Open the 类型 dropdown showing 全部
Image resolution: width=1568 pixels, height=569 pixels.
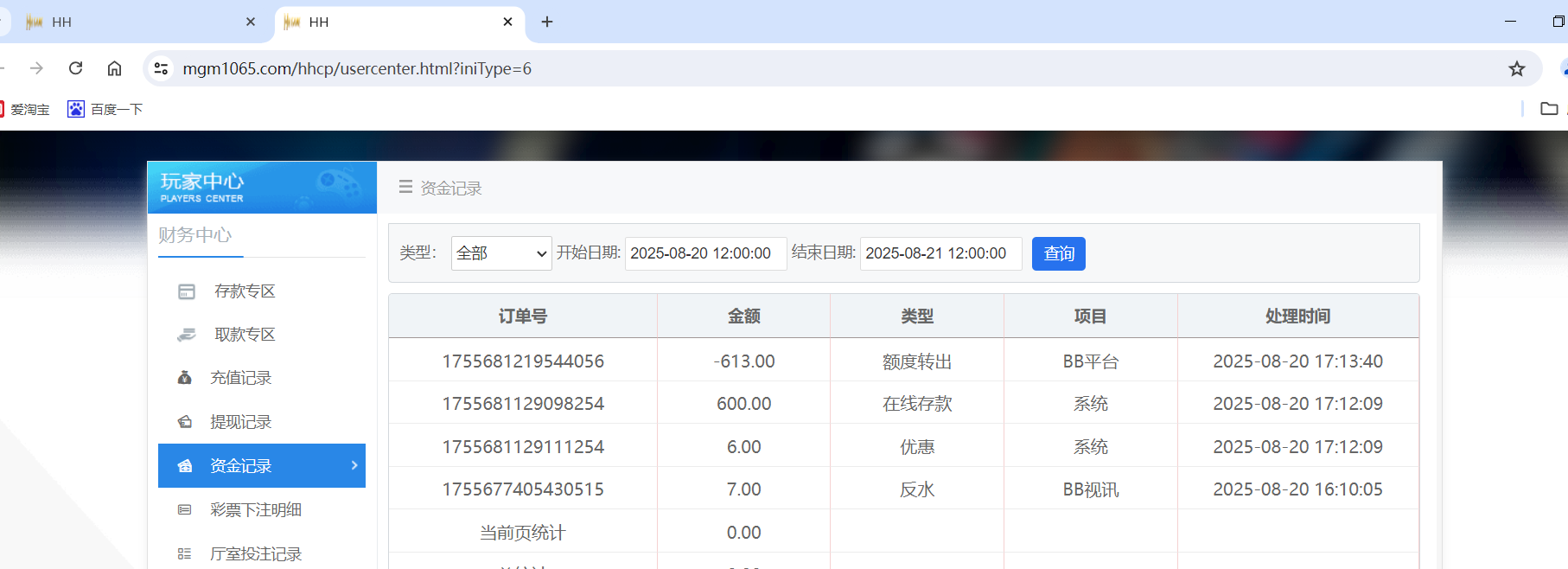(x=500, y=253)
